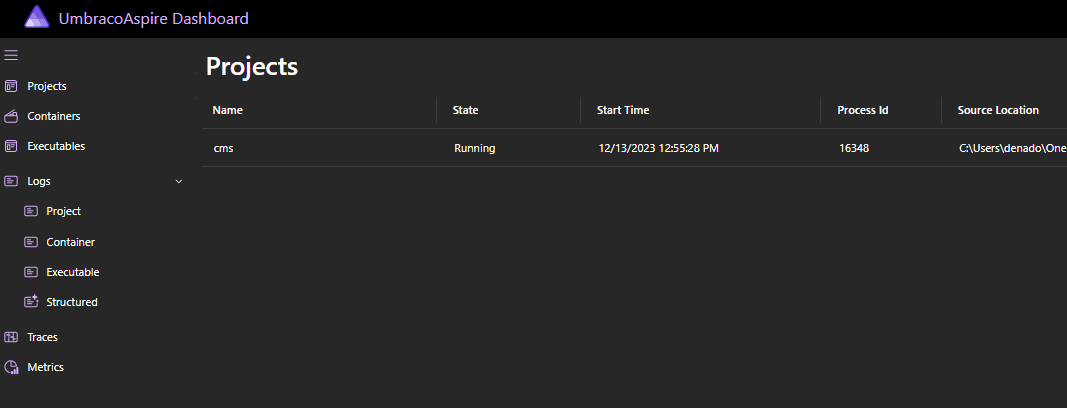The height and width of the screenshot is (408, 1067).
Task: Click the Traces sidebar icon
Action: [x=11, y=337]
